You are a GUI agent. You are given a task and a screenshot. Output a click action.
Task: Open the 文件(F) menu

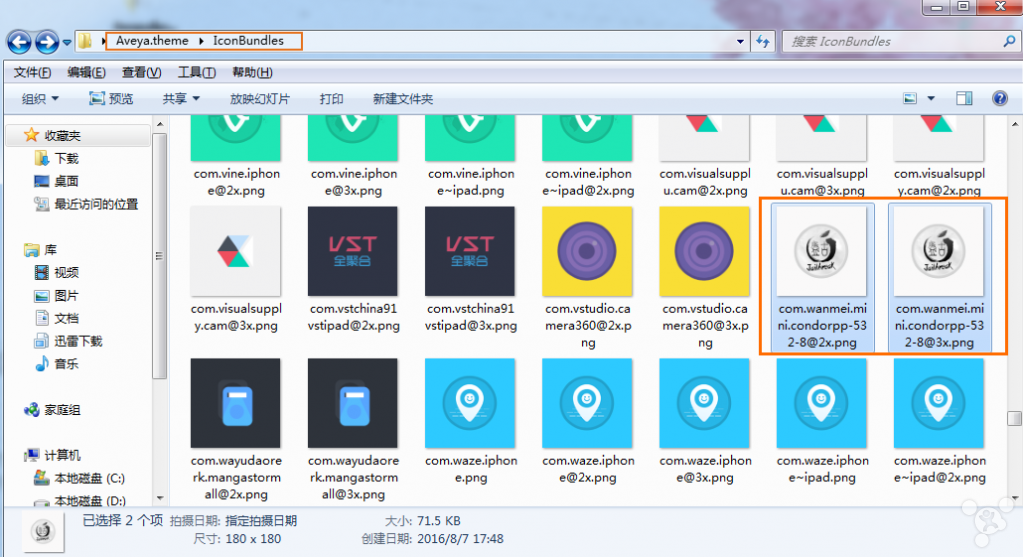32,72
